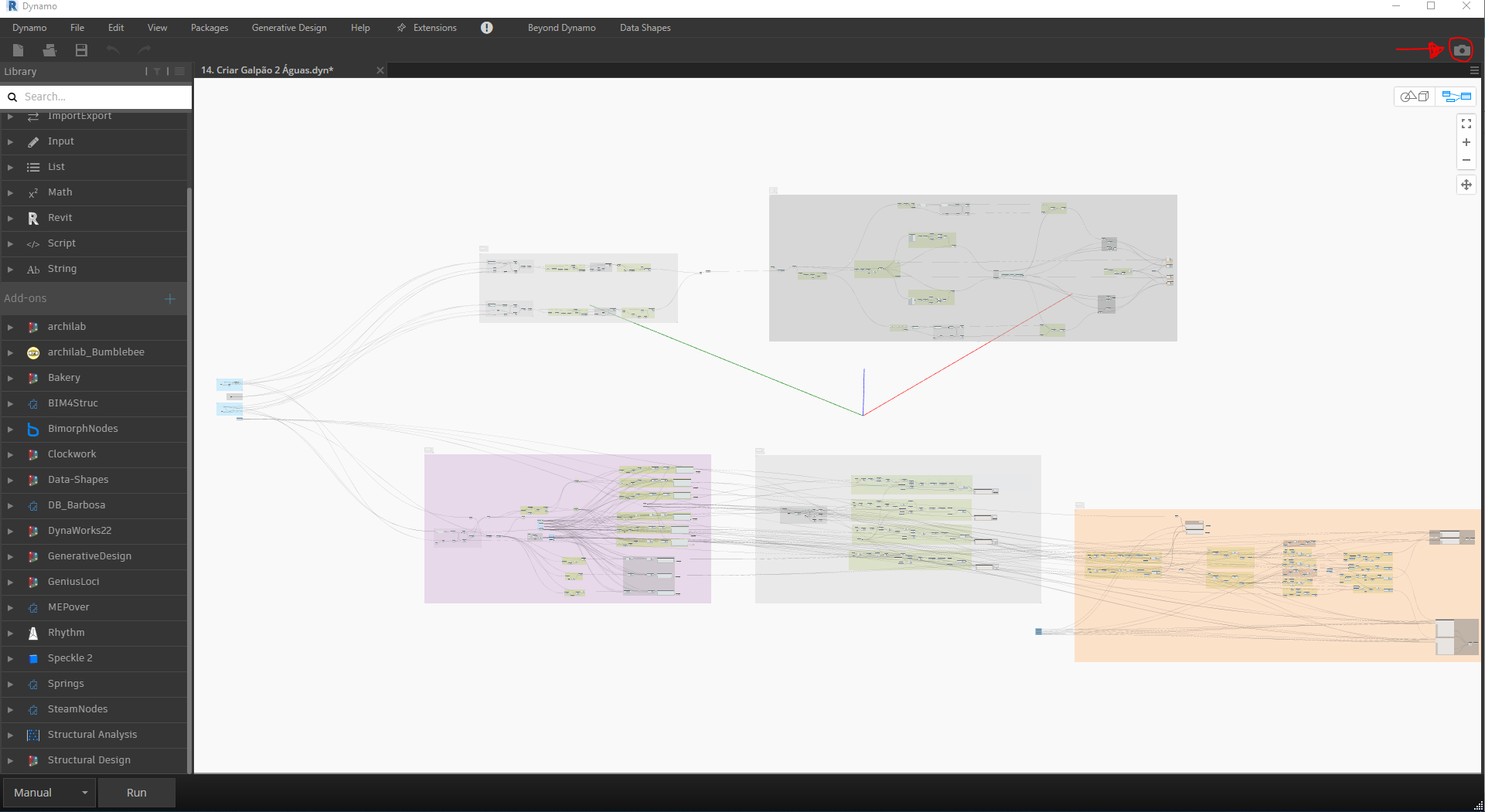The image size is (1485, 812).
Task: Toggle graph view mode with blue nodes icon
Action: [x=1456, y=96]
